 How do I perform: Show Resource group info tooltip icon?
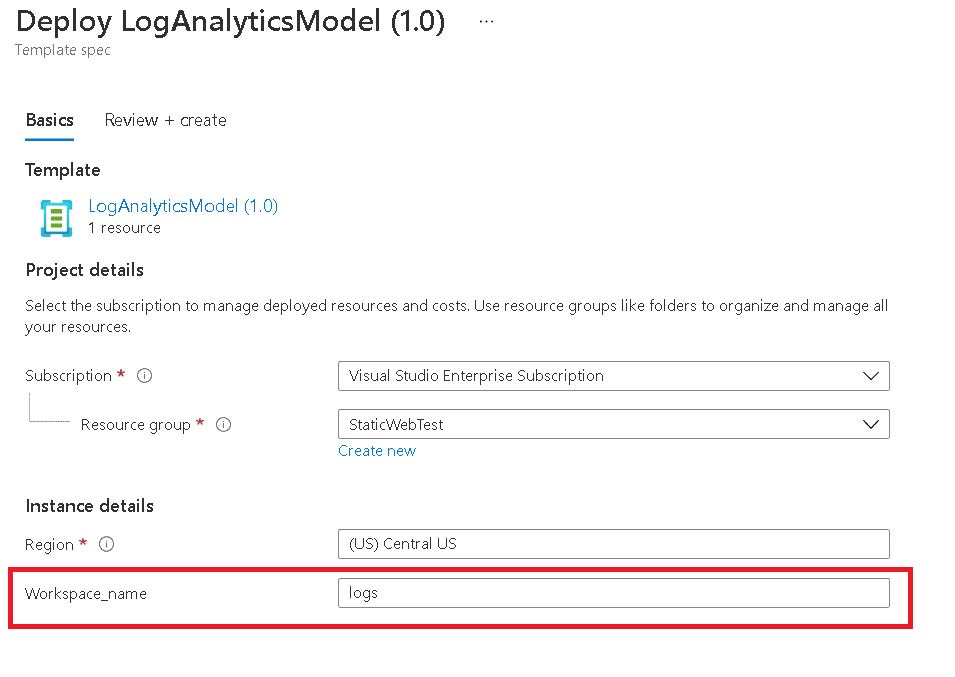(x=224, y=424)
